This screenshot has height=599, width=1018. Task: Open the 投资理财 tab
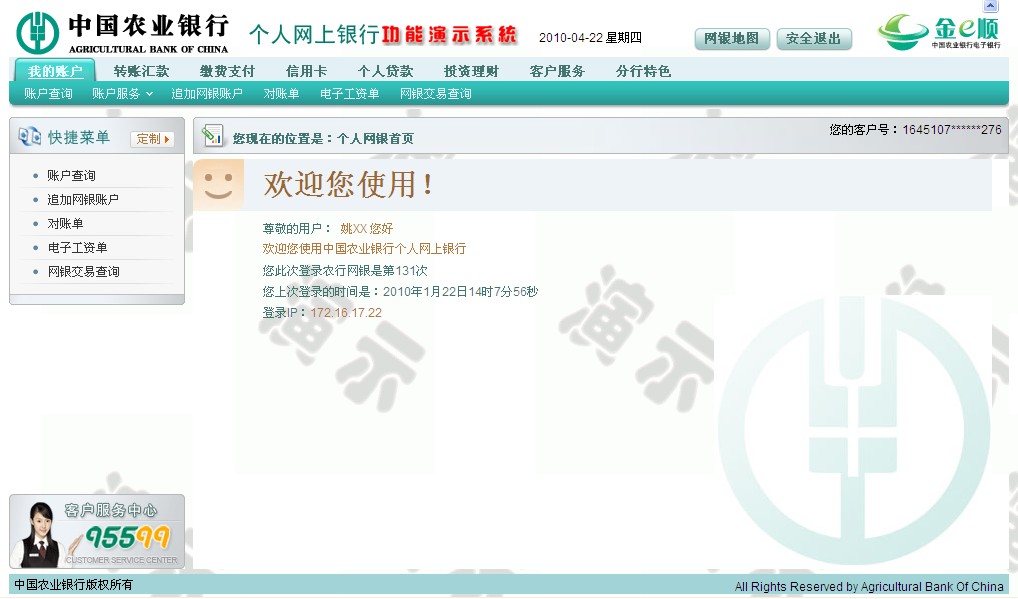click(471, 71)
